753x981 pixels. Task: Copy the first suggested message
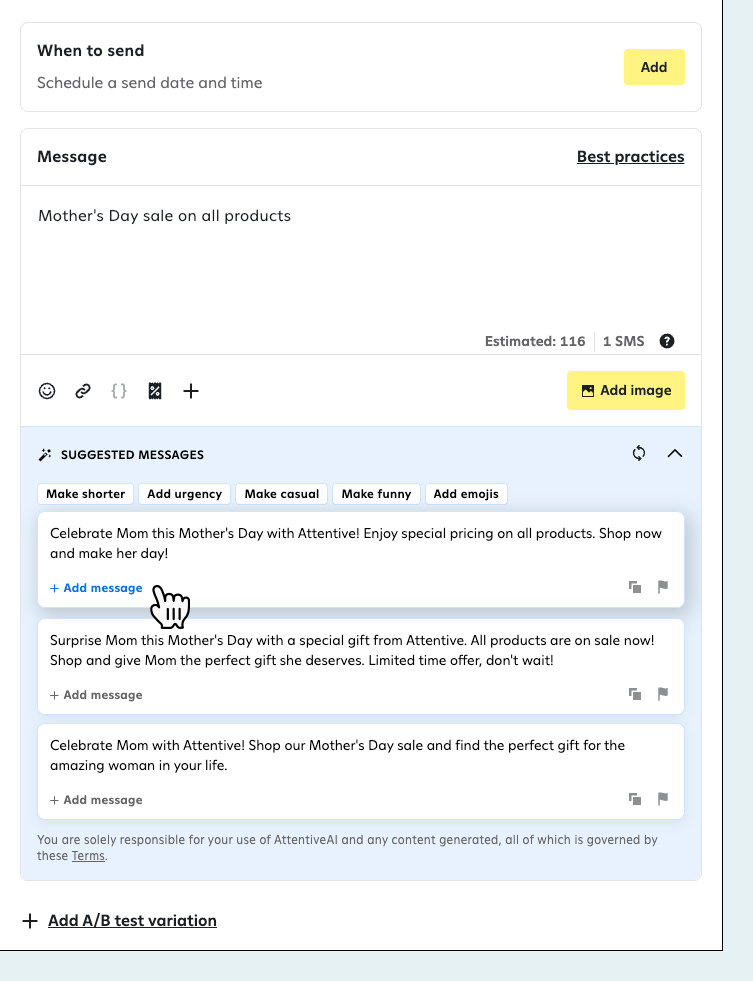[635, 588]
